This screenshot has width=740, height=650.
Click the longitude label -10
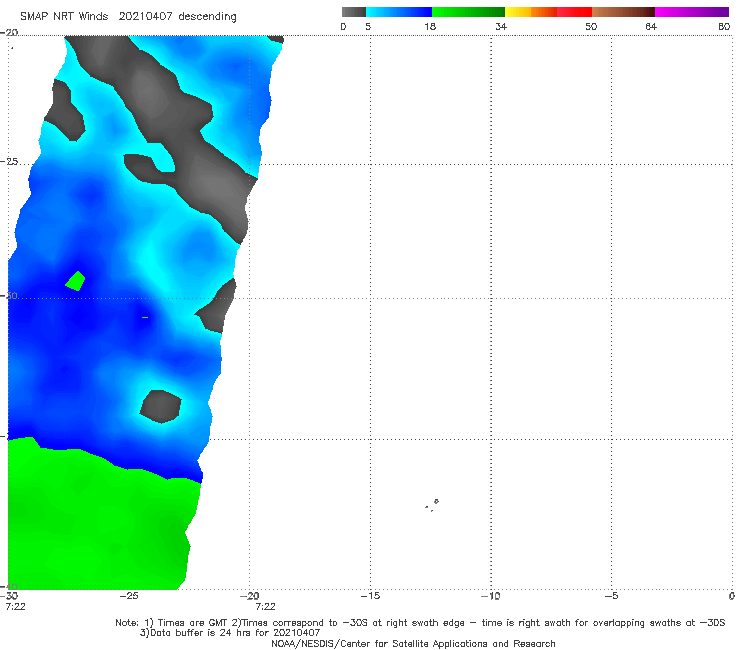tap(491, 596)
